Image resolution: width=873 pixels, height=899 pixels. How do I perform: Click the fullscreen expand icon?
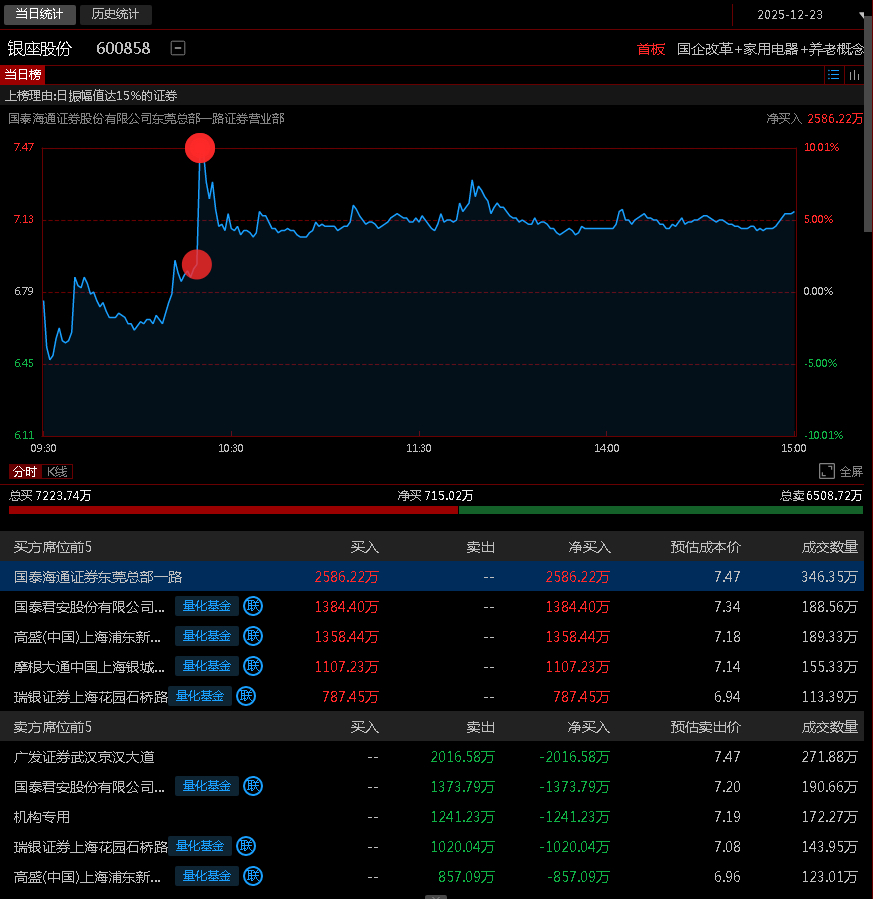pyautogui.click(x=827, y=471)
